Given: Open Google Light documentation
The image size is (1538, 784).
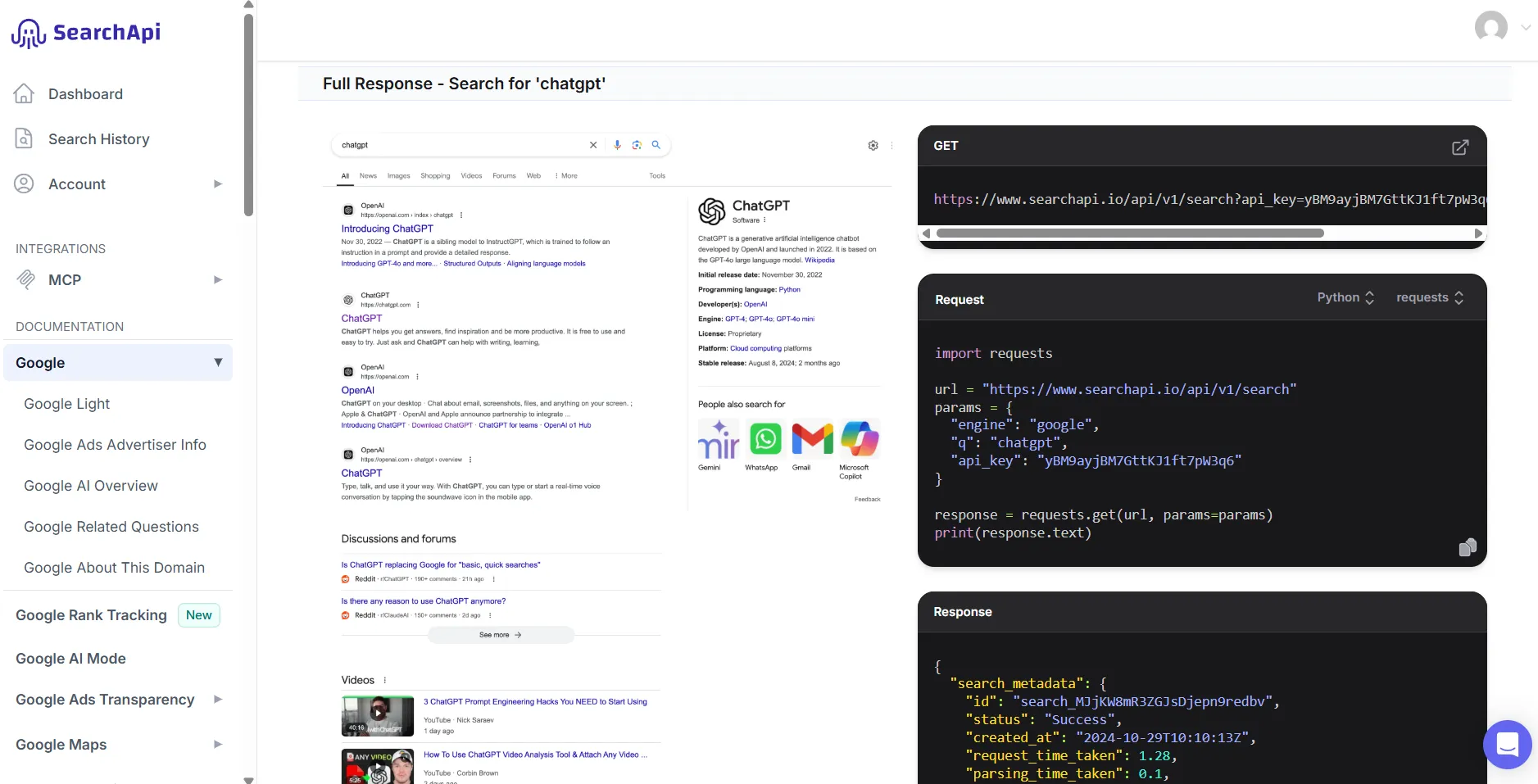Looking at the screenshot, I should [67, 403].
